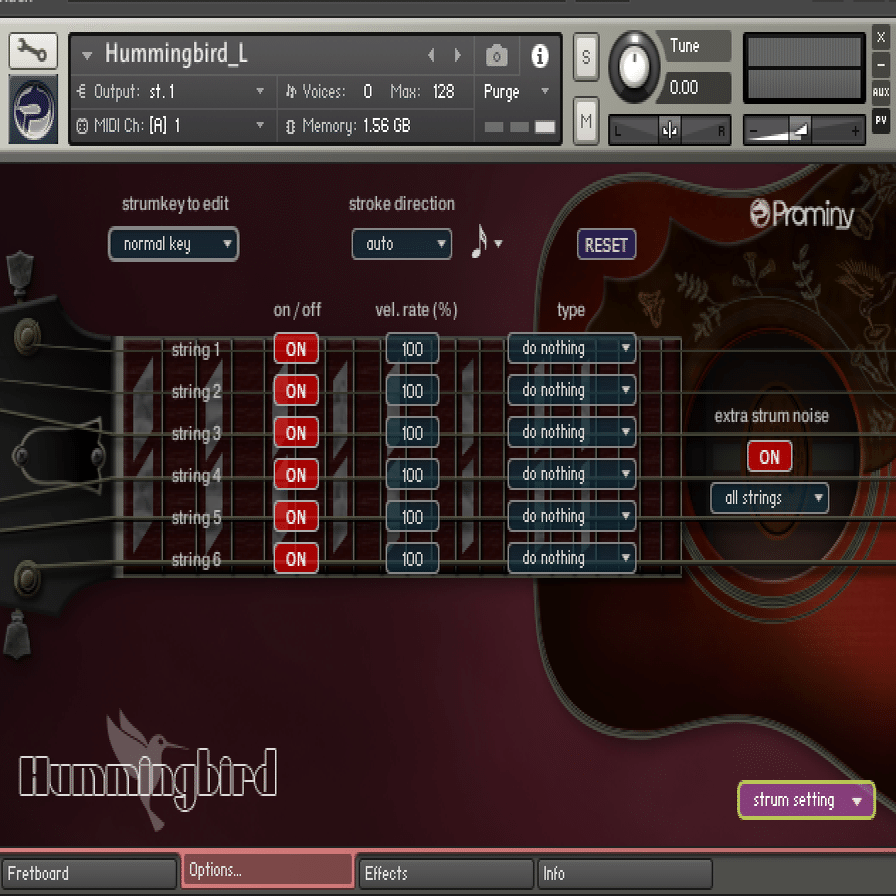Open string 3 type 'do nothing' dropdown
896x896 pixels.
572,432
